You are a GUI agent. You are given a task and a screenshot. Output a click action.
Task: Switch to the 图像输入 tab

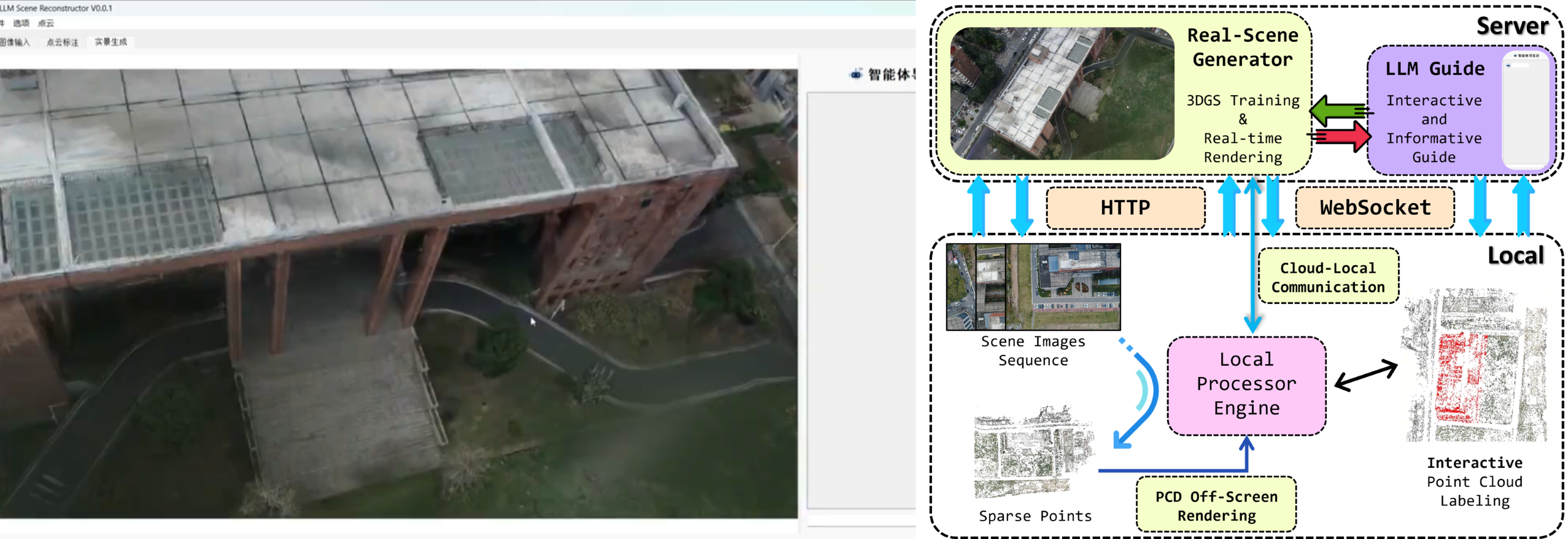(x=14, y=42)
